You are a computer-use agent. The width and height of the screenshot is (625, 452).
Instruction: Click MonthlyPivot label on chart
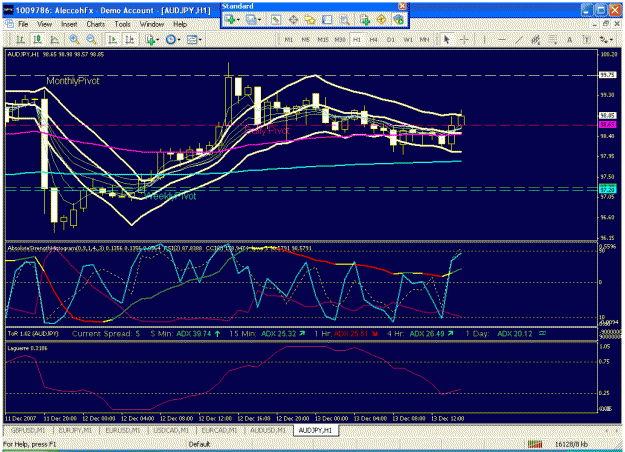click(x=73, y=81)
